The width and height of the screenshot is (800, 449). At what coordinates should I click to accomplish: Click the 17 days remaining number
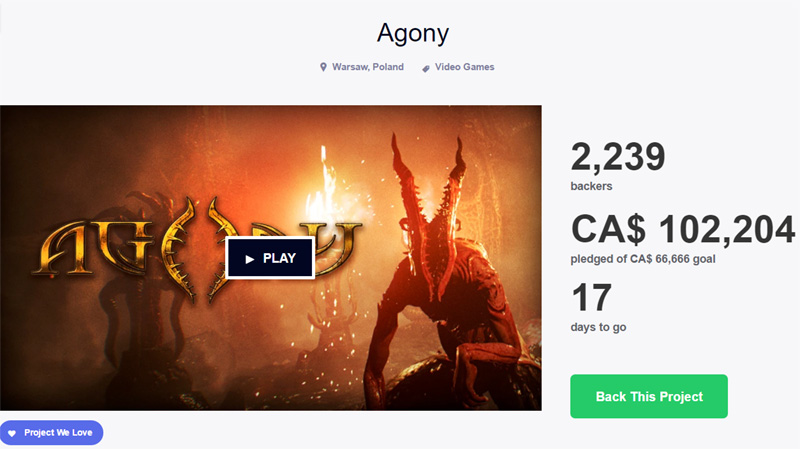coord(591,297)
